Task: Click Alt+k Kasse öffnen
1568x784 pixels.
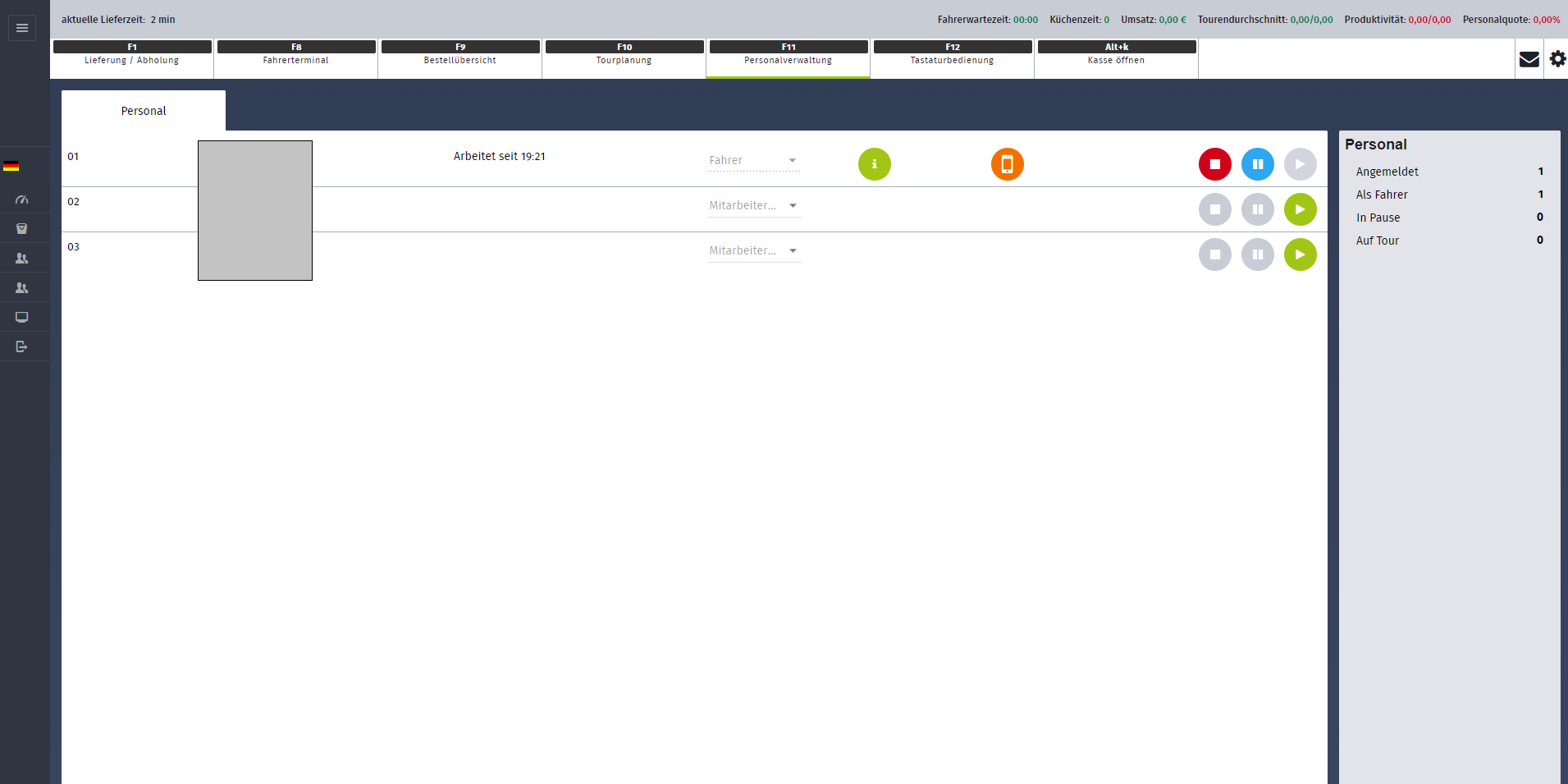Action: [1117, 58]
